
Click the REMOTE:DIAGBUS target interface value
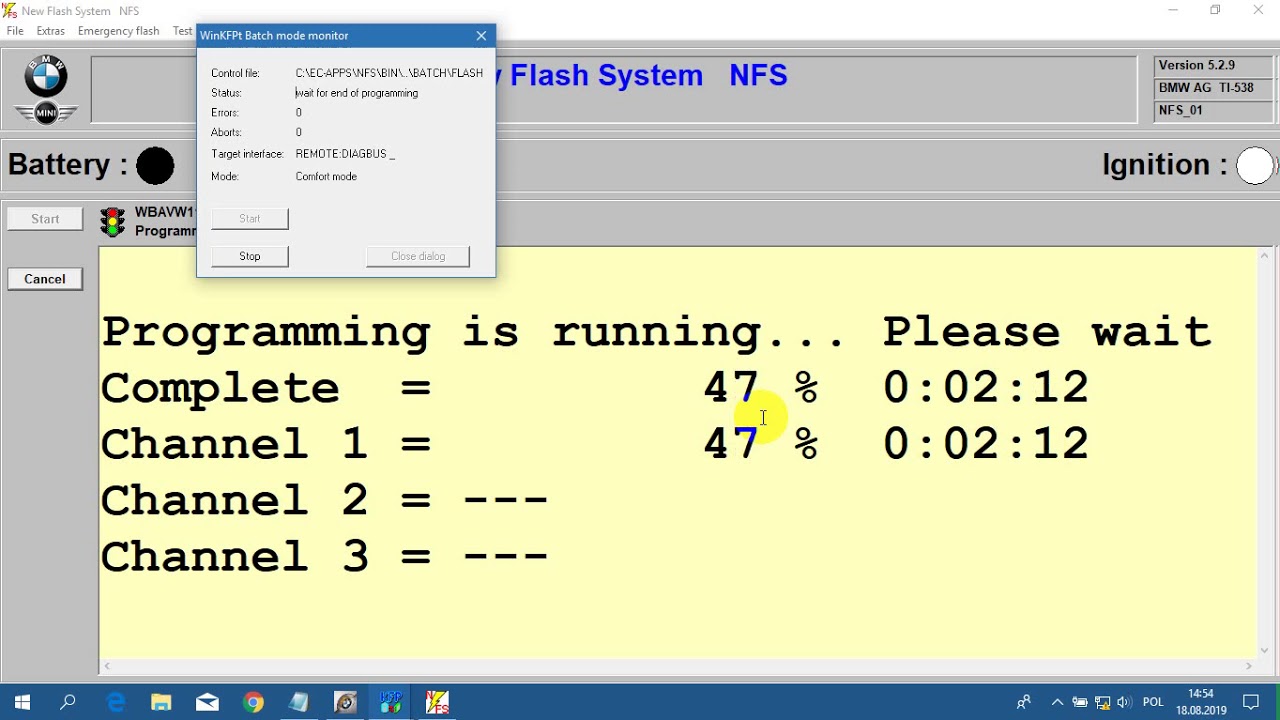[345, 154]
